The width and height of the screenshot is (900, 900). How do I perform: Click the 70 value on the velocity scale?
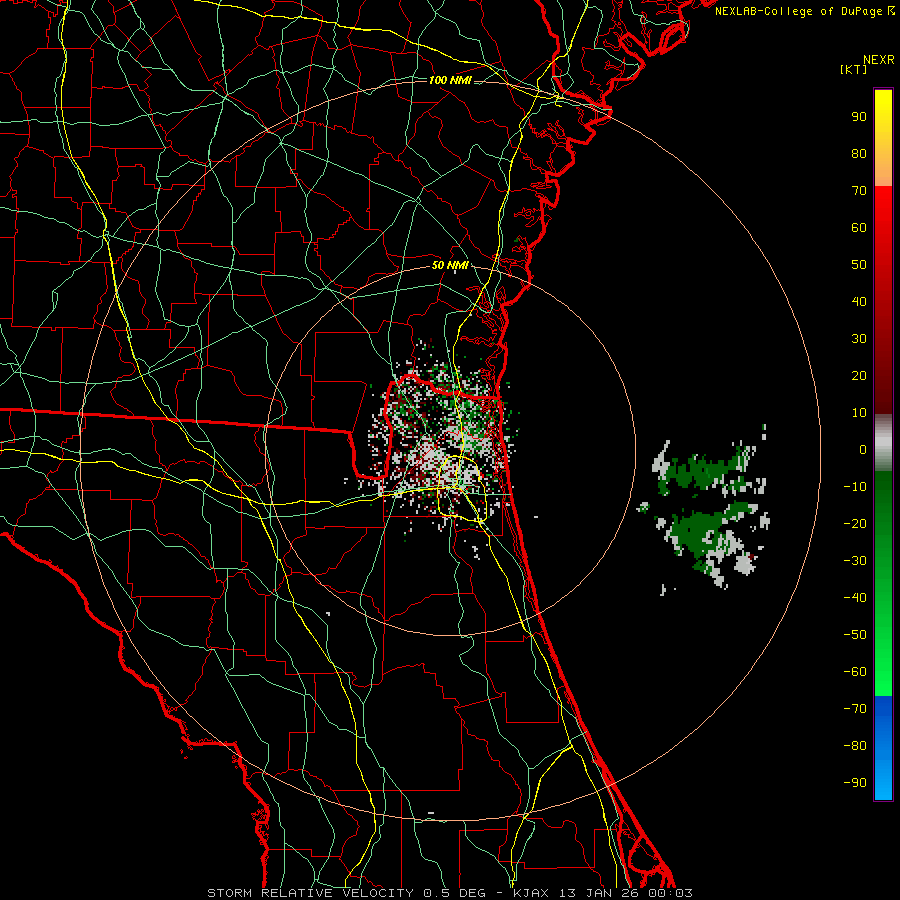pos(859,191)
